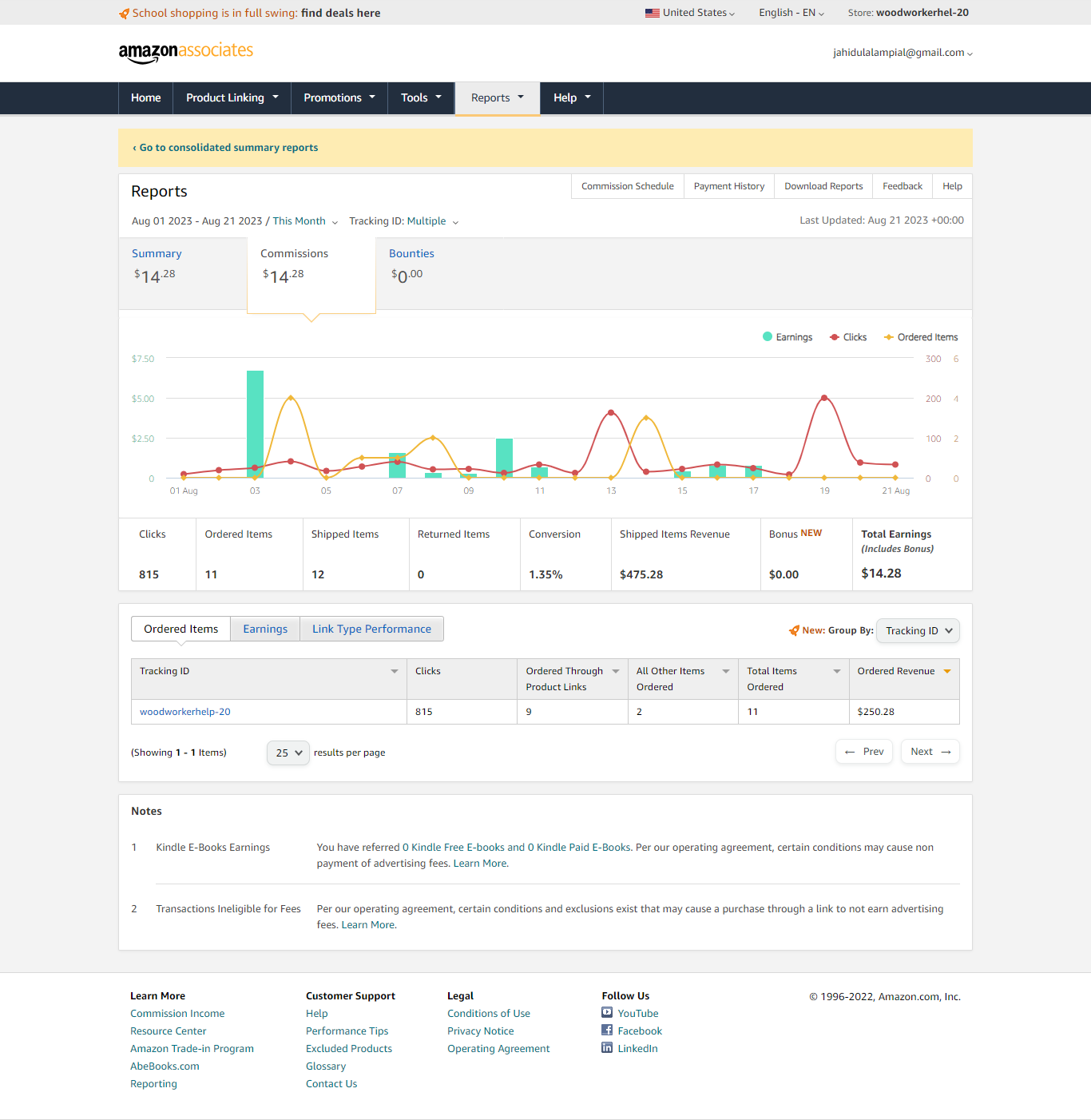Sort by All Other Items Ordered arrow
This screenshot has width=1091, height=1120.
(x=726, y=671)
